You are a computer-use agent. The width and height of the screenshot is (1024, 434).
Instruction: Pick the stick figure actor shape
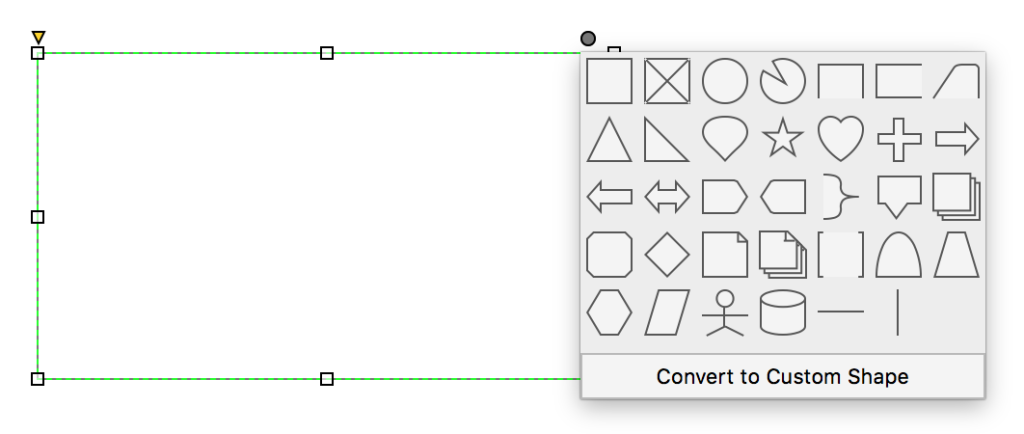(x=725, y=313)
